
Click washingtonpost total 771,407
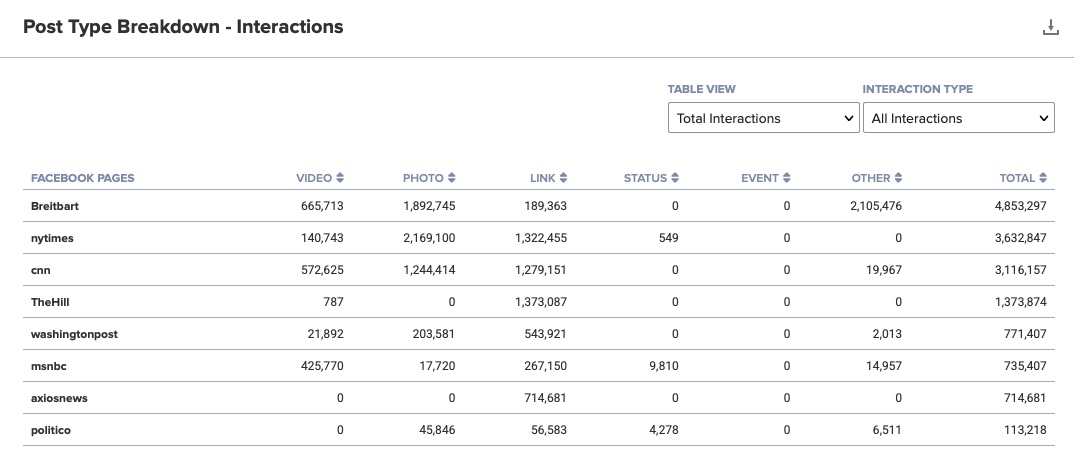pos(1025,334)
